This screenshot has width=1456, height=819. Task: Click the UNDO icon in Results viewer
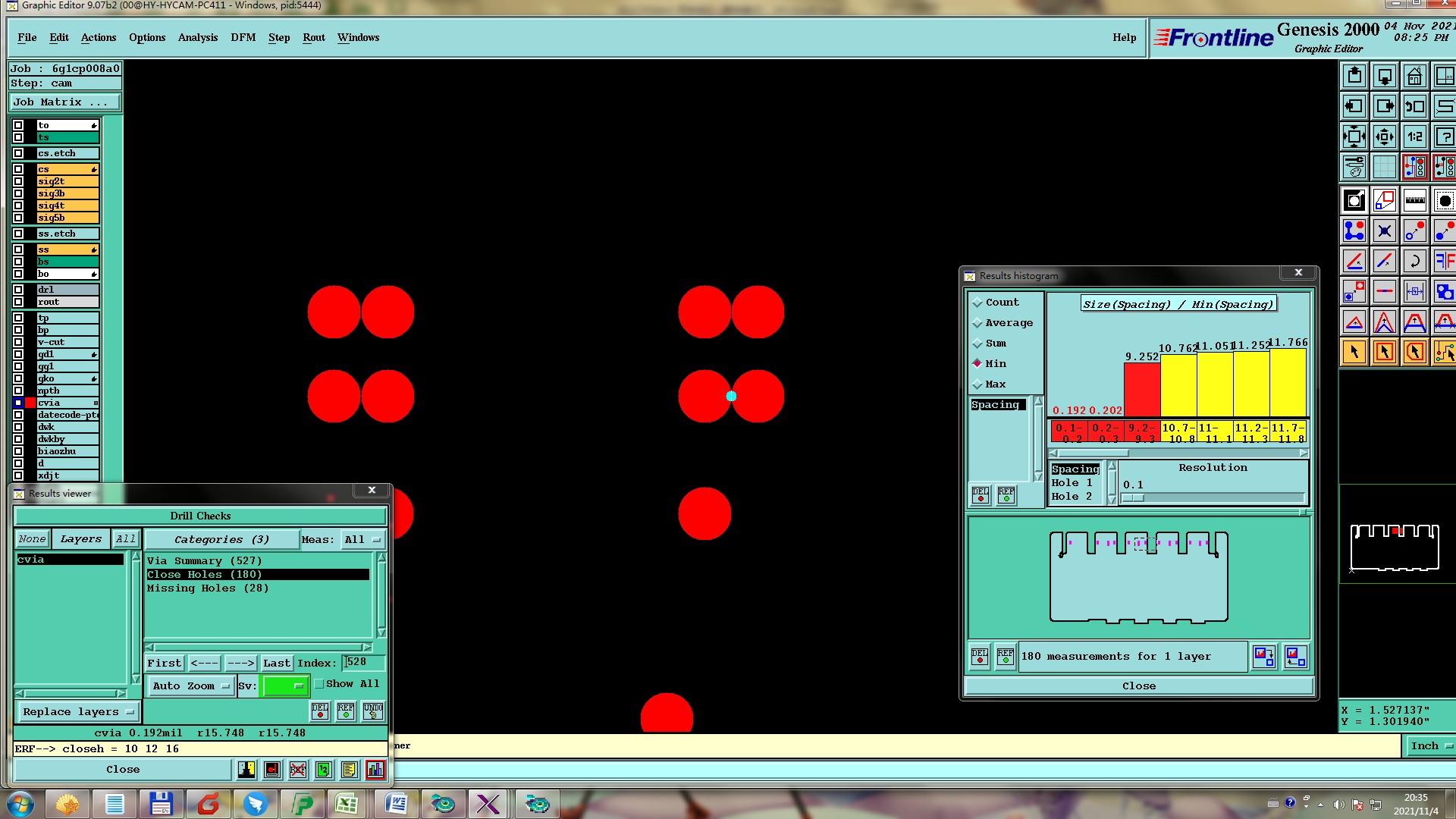(x=373, y=711)
